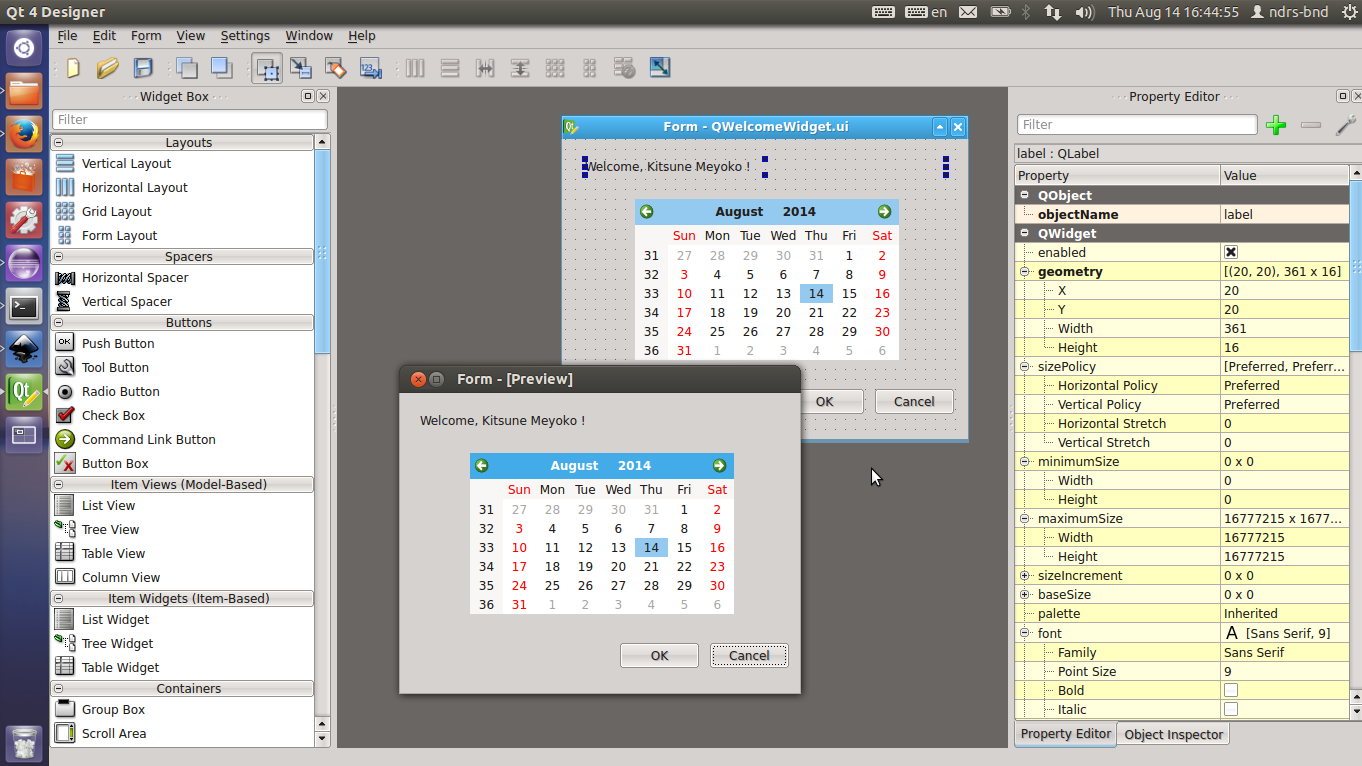Enable the Bold font property
1362x766 pixels.
tap(1231, 690)
